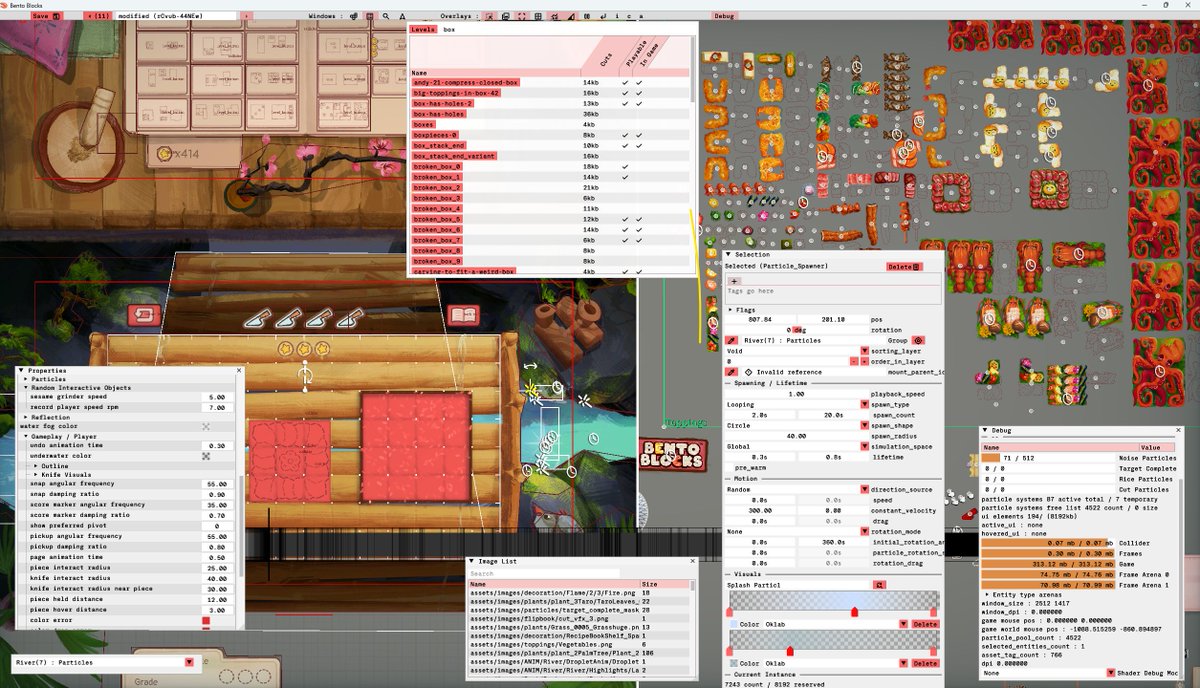Image resolution: width=1200 pixels, height=688 pixels.
Task: Click pencil icon beside River(7) : Particles
Action: tap(732, 340)
